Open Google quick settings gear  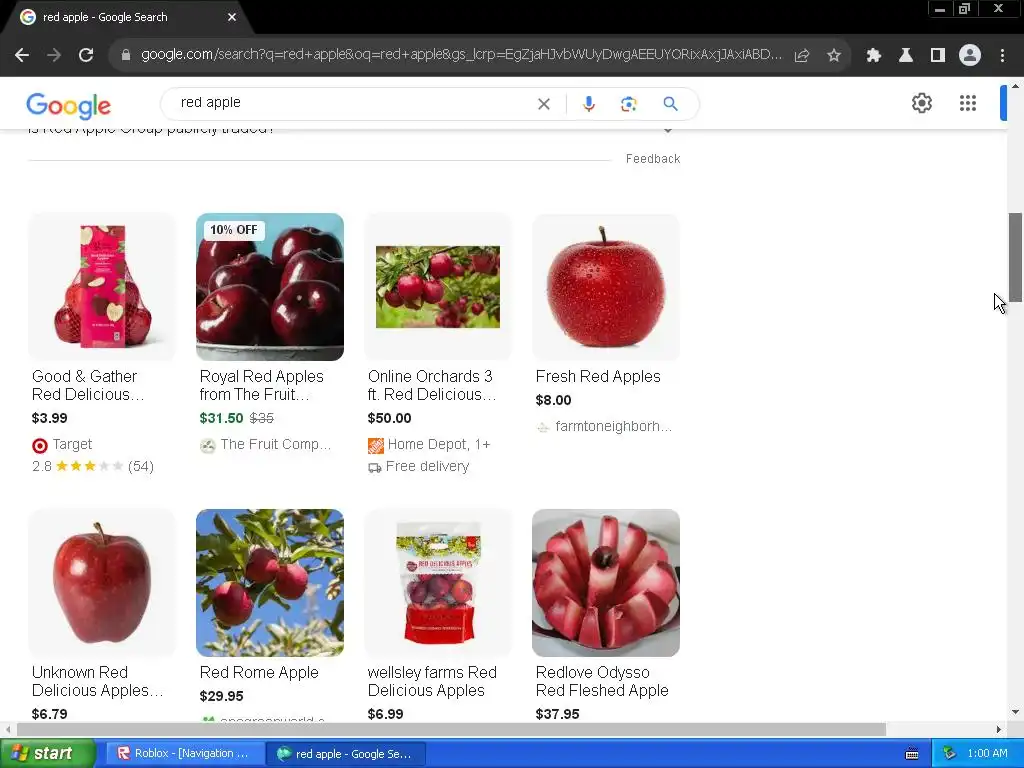[x=921, y=103]
